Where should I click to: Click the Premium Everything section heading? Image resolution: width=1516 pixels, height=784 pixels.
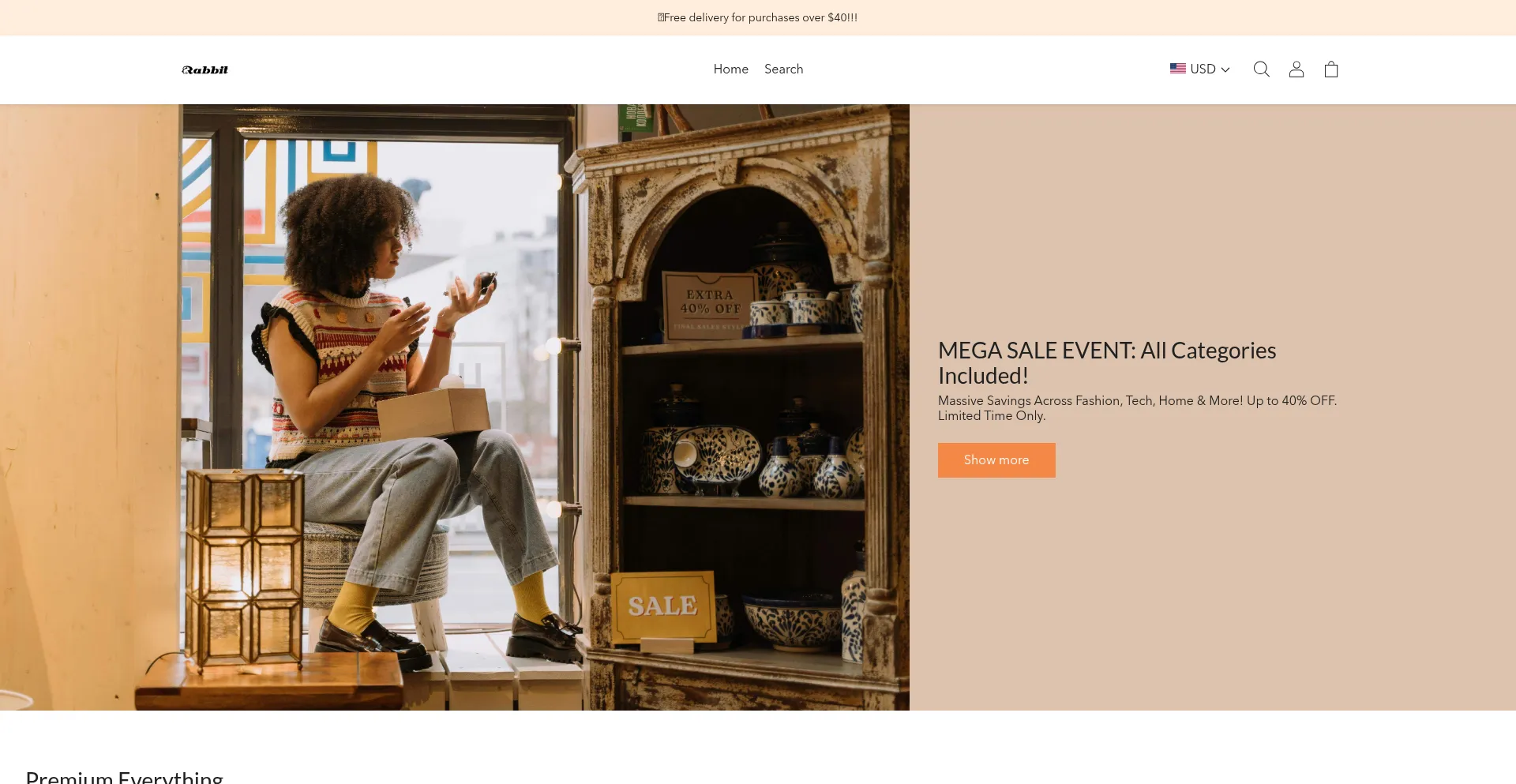[x=125, y=777]
